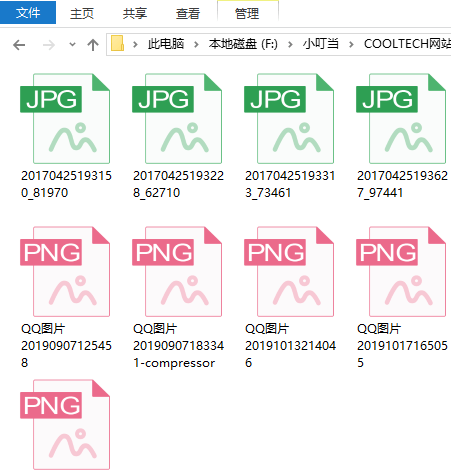
Task: Go forward with the right arrow
Action: click(x=49, y=45)
